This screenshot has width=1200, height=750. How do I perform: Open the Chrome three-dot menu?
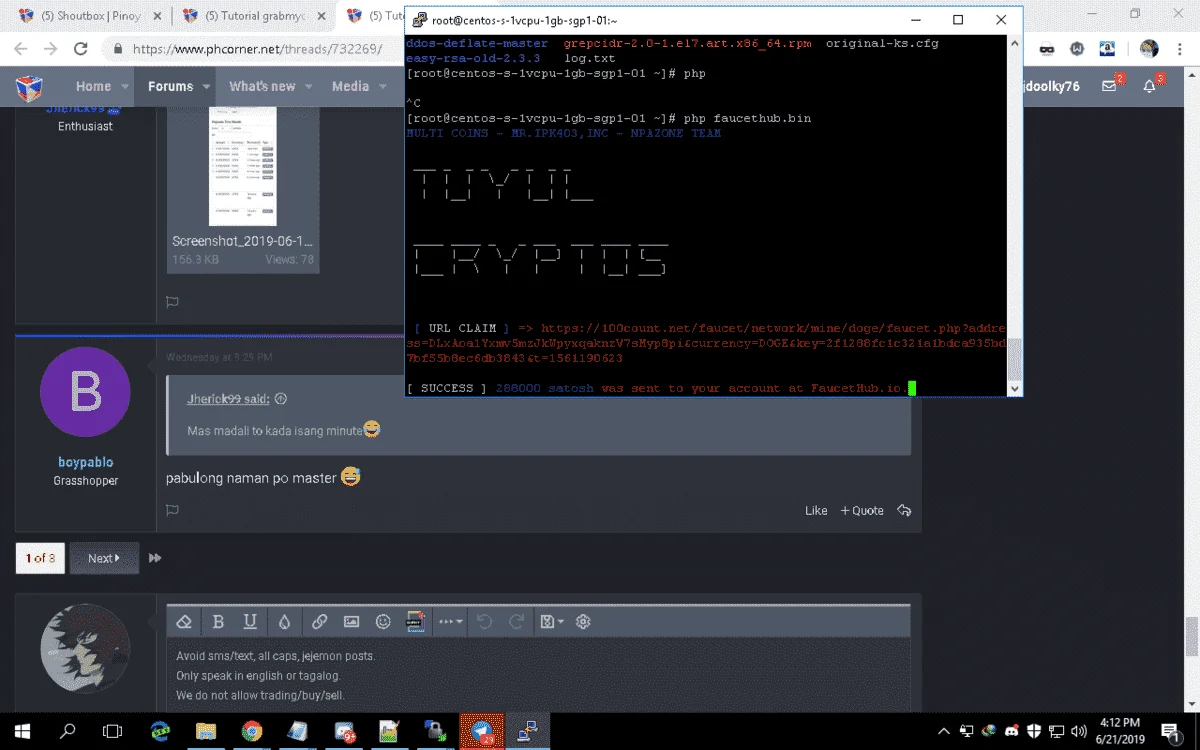pos(1178,48)
